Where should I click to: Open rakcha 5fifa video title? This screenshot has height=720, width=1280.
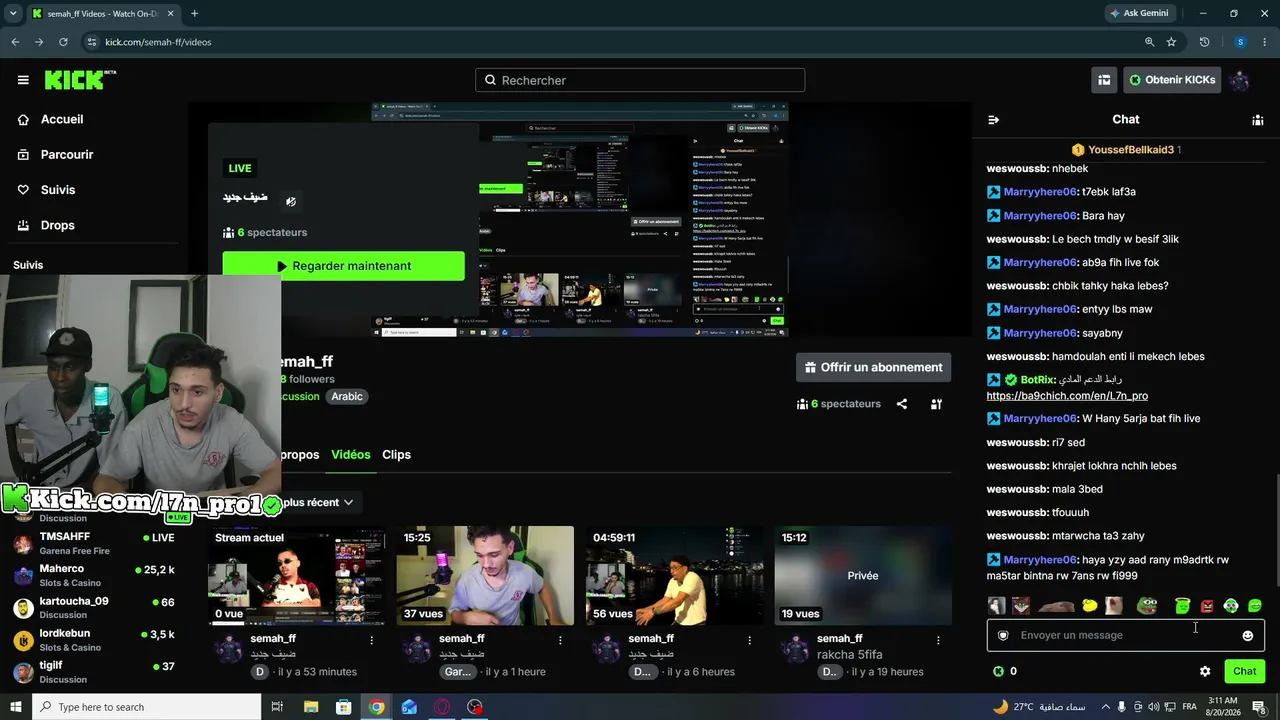(x=849, y=654)
